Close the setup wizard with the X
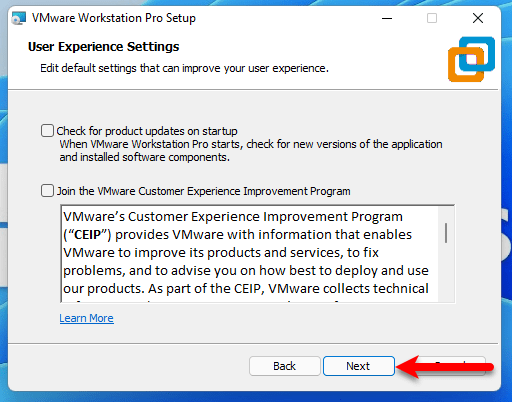The height and width of the screenshot is (402, 512). 478,18
